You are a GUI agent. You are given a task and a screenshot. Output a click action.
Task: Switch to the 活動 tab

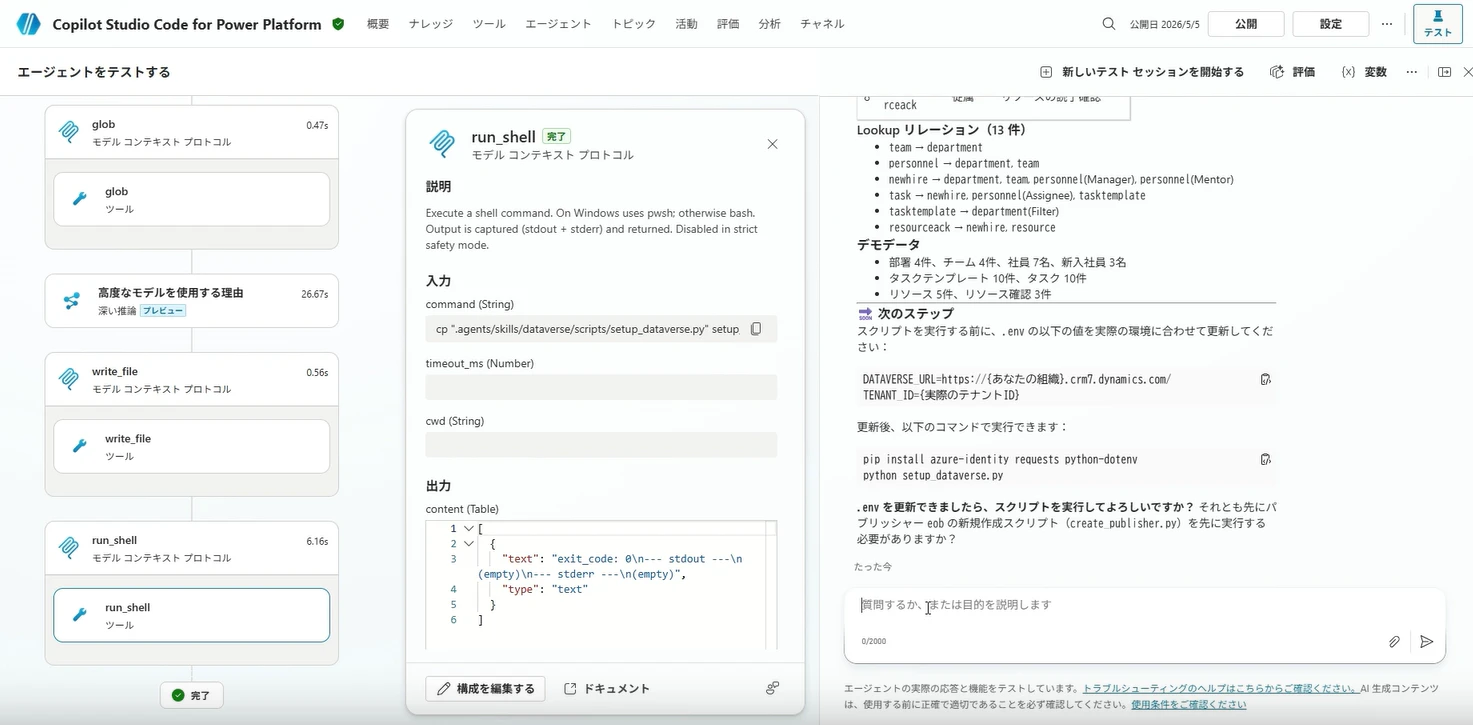point(686,24)
